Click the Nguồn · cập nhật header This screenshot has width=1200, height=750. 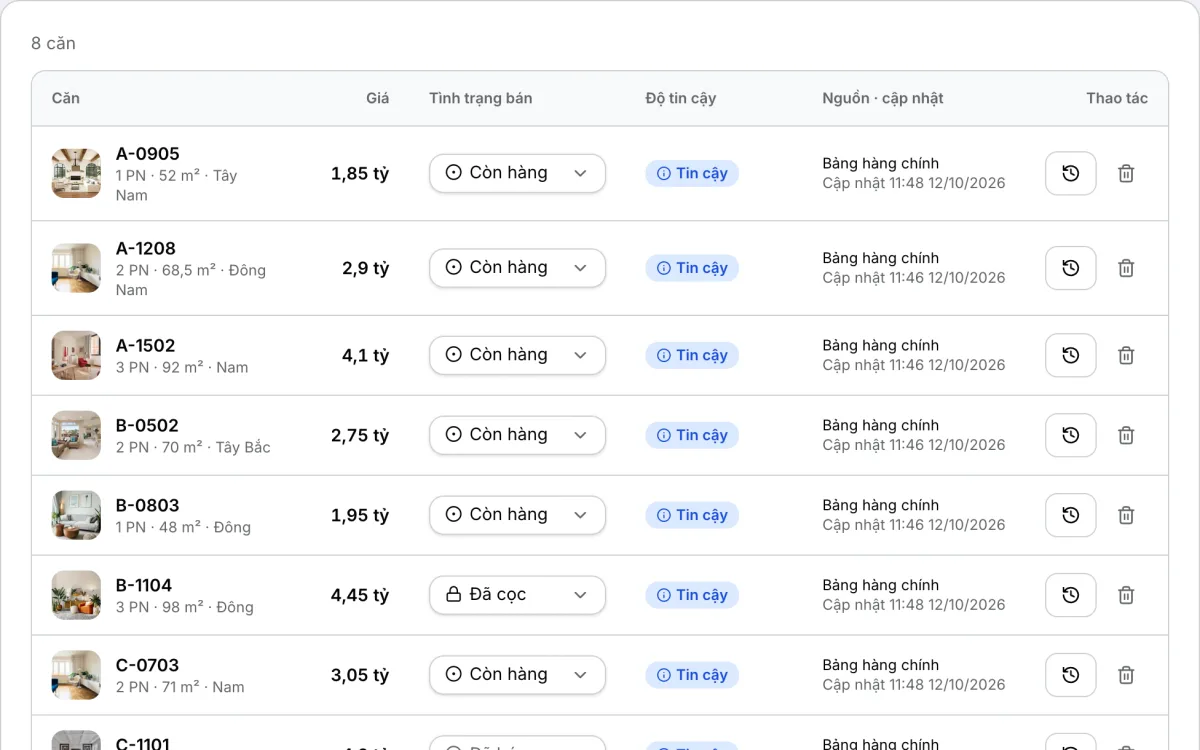tap(883, 98)
